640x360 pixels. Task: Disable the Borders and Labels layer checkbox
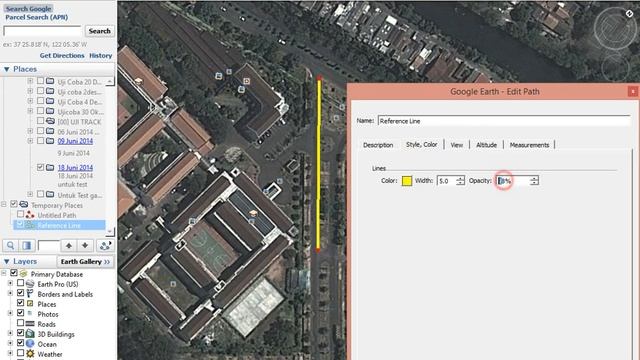(x=20, y=293)
